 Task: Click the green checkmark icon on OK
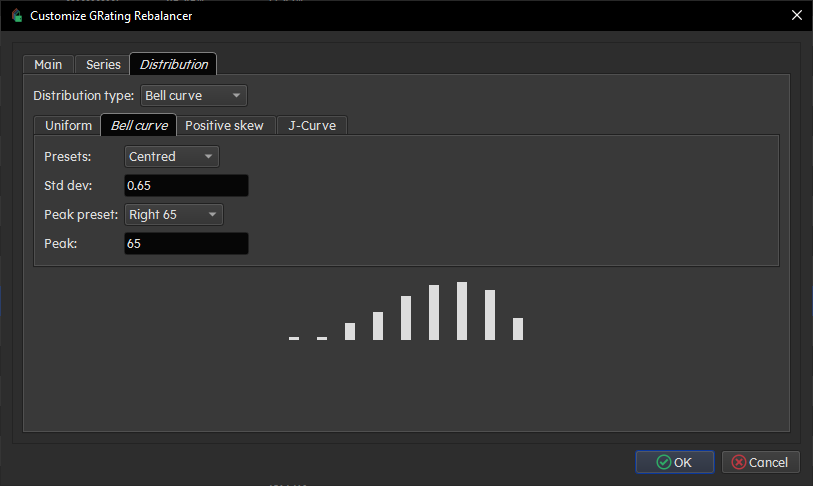664,462
